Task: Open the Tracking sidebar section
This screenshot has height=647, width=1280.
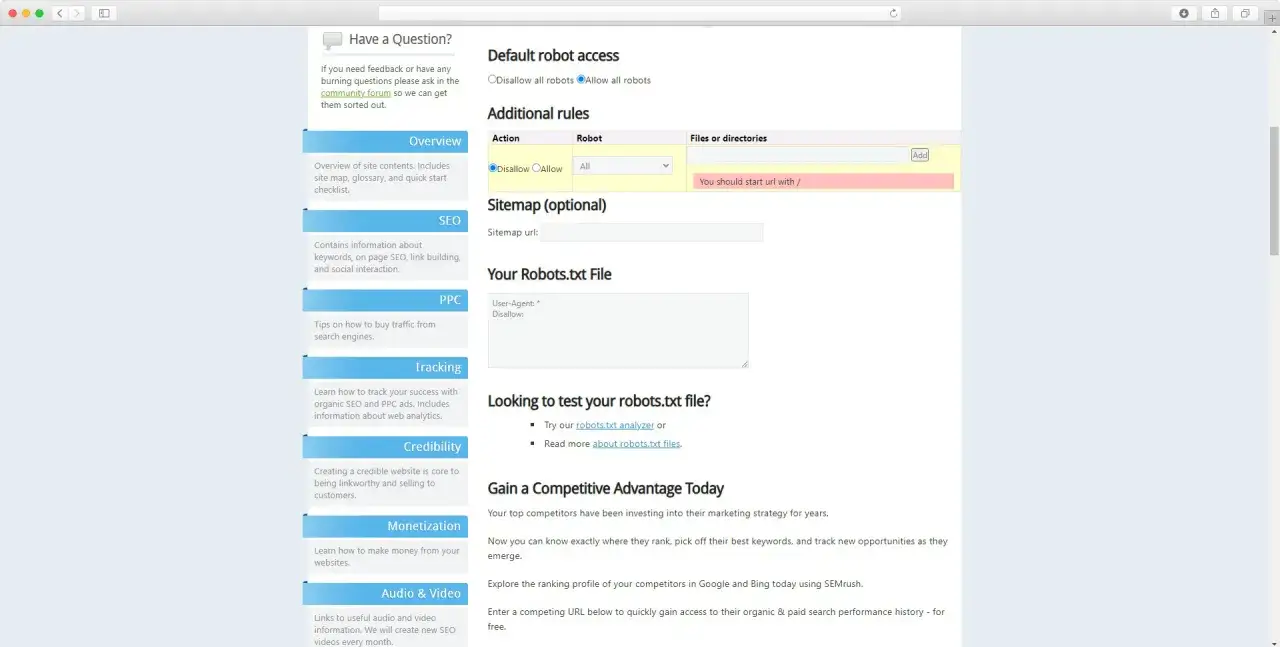Action: click(385, 367)
